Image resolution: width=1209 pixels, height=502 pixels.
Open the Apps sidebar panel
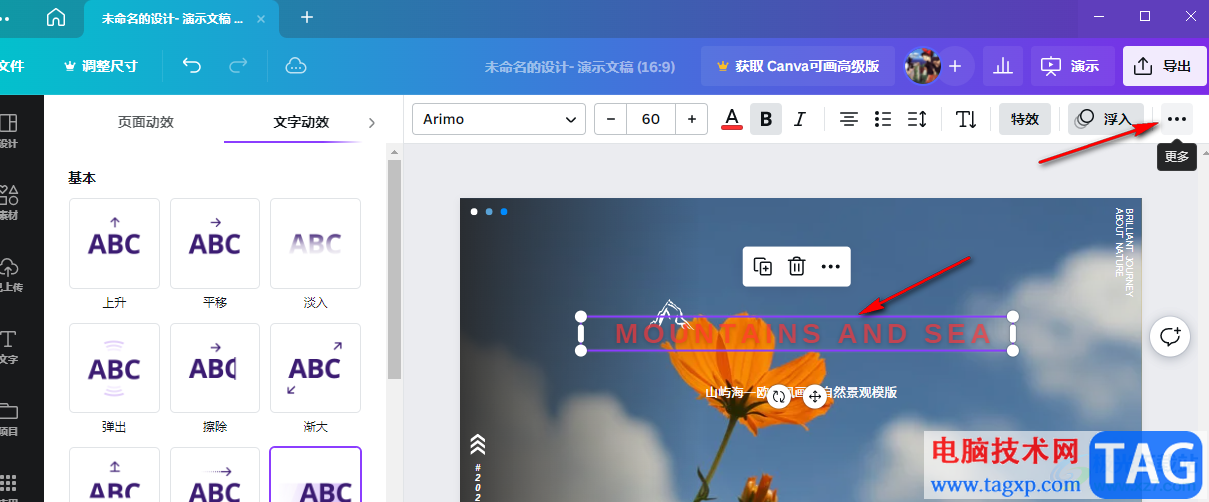coord(8,486)
